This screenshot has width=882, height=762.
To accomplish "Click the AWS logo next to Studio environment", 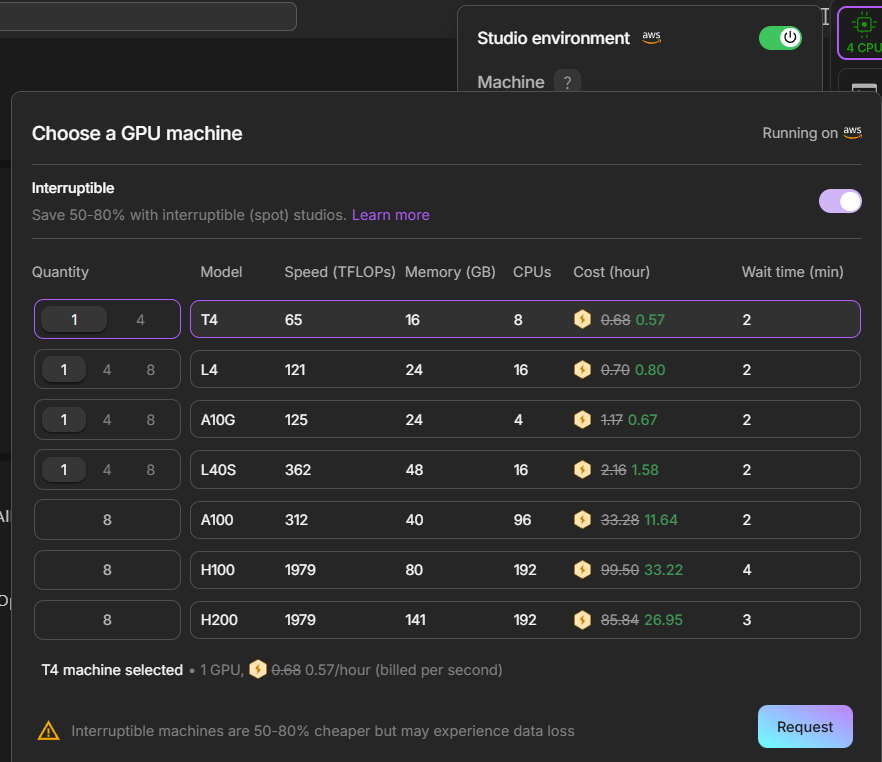I will pos(651,38).
